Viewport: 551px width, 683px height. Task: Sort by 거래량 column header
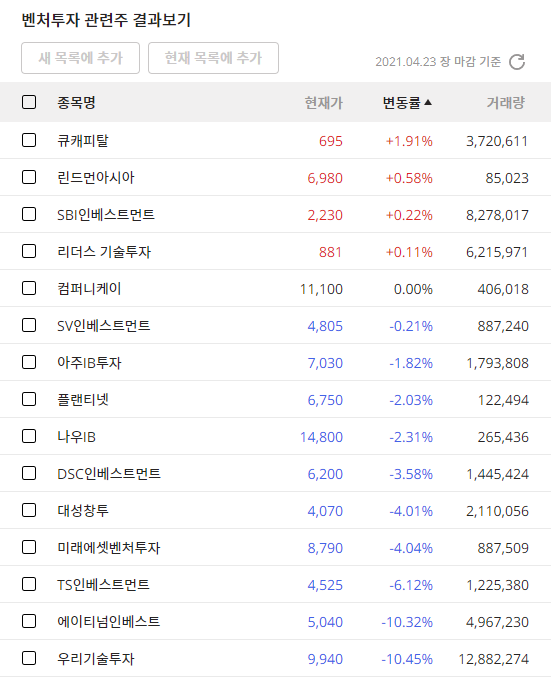[506, 103]
